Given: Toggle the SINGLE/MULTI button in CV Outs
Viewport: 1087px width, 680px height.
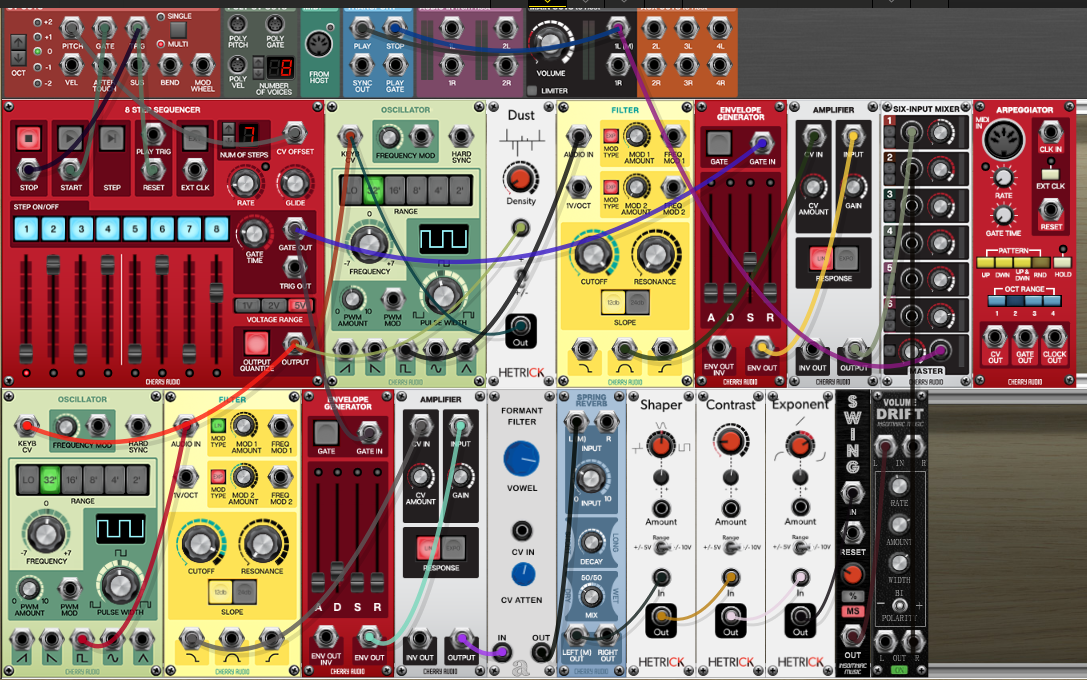Looking at the screenshot, I should pos(178,30).
